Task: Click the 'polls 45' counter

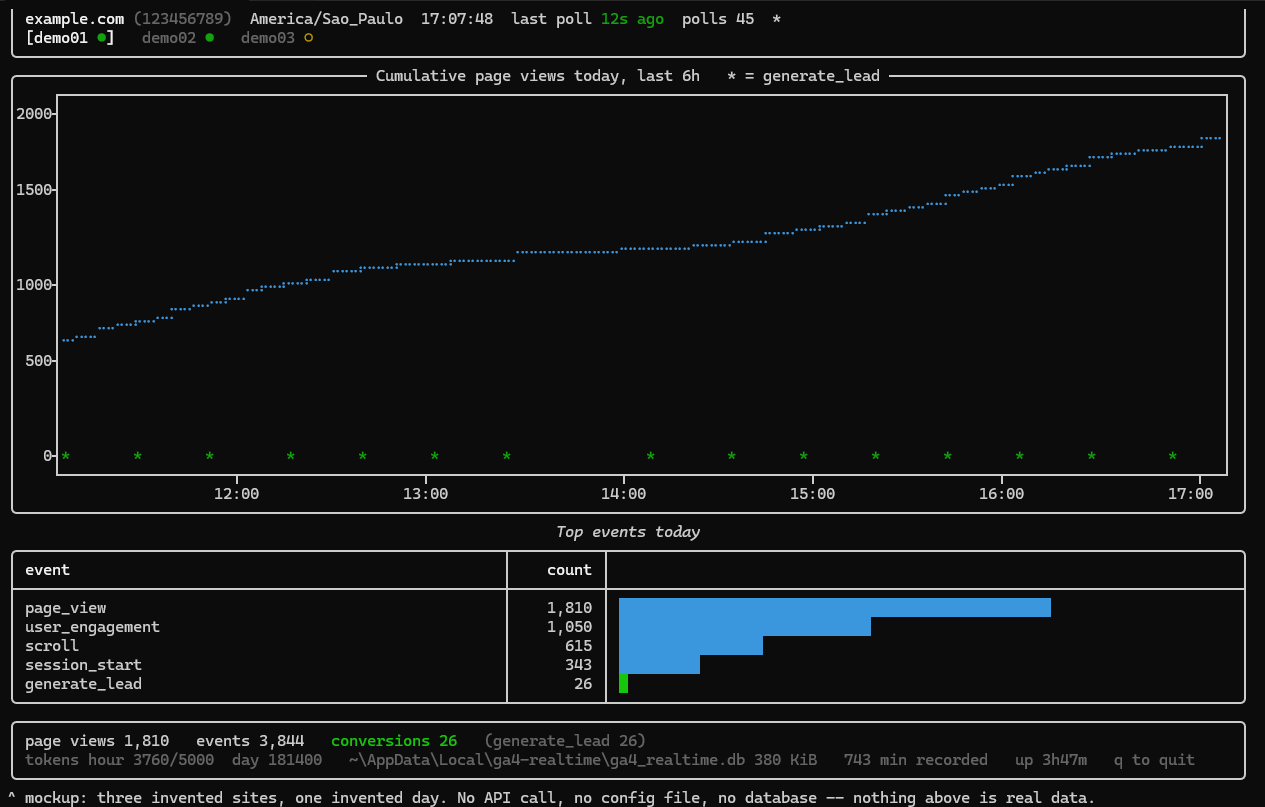Action: [718, 19]
